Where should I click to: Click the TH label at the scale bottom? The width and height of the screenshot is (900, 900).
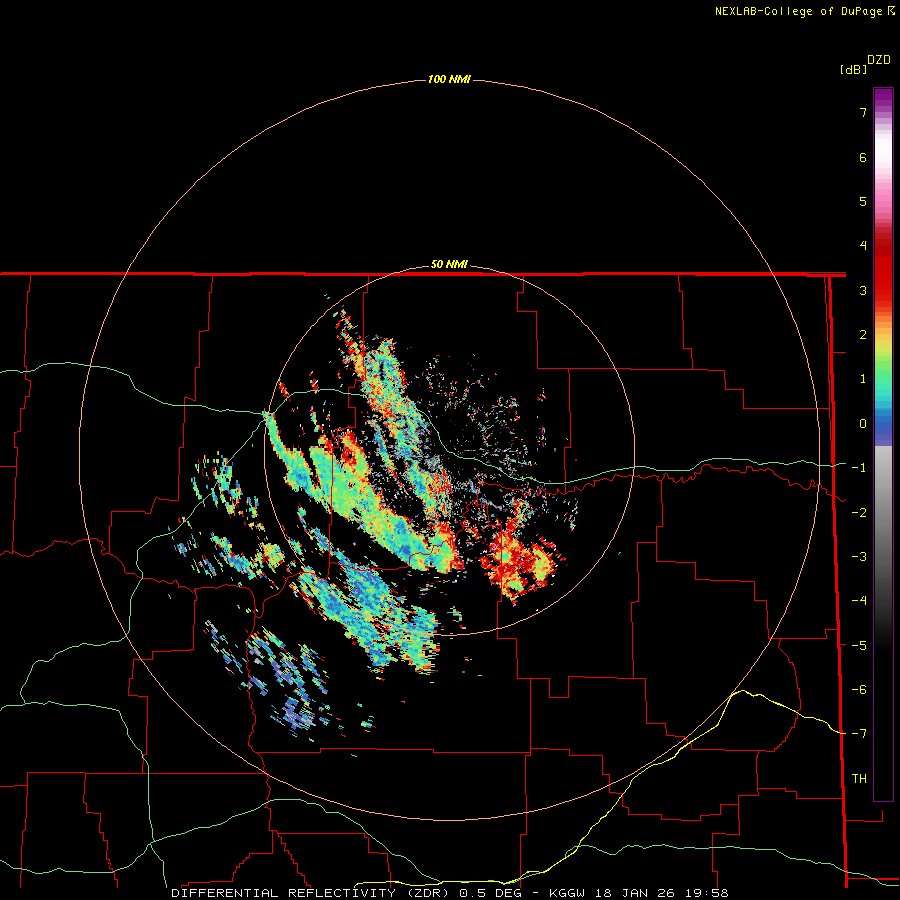point(859,779)
